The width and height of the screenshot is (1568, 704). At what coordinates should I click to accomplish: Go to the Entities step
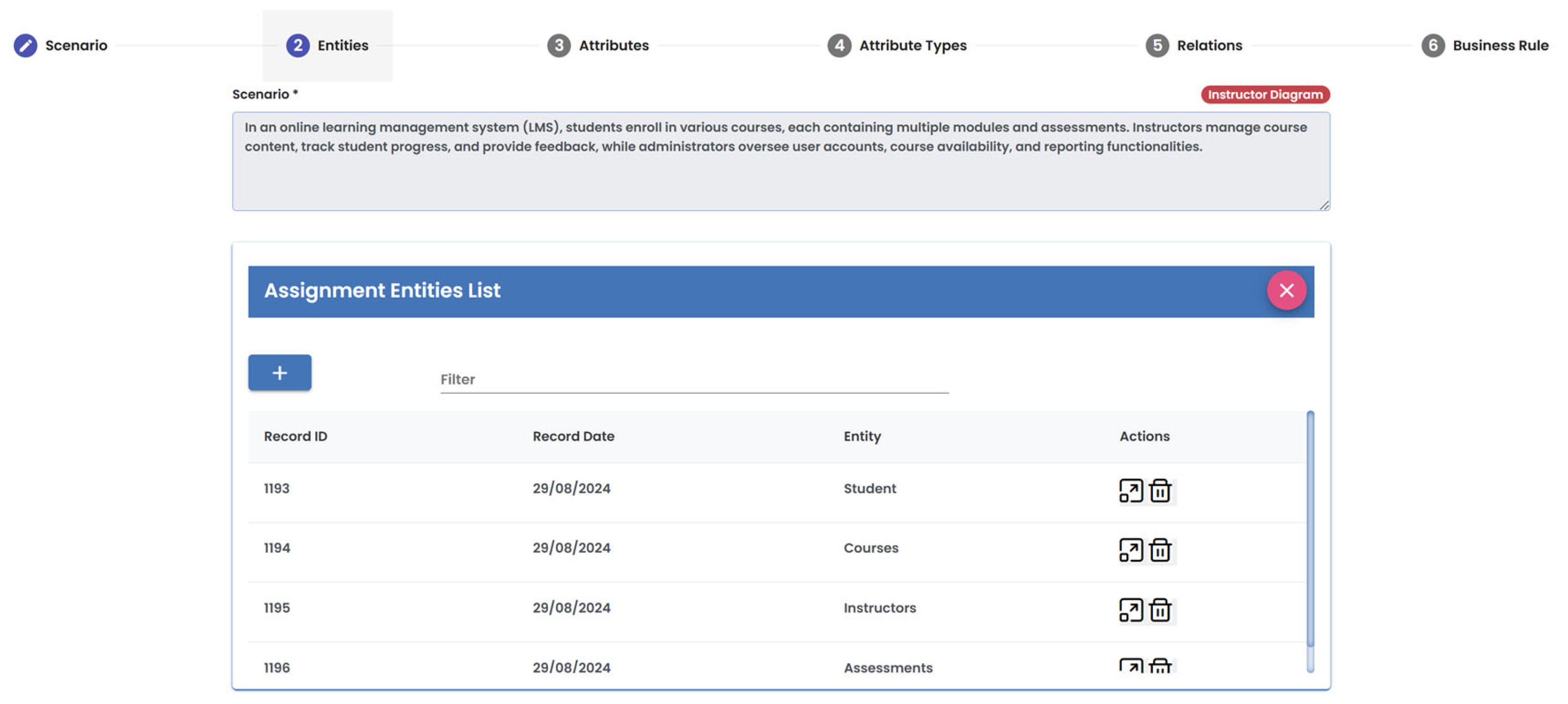[327, 46]
